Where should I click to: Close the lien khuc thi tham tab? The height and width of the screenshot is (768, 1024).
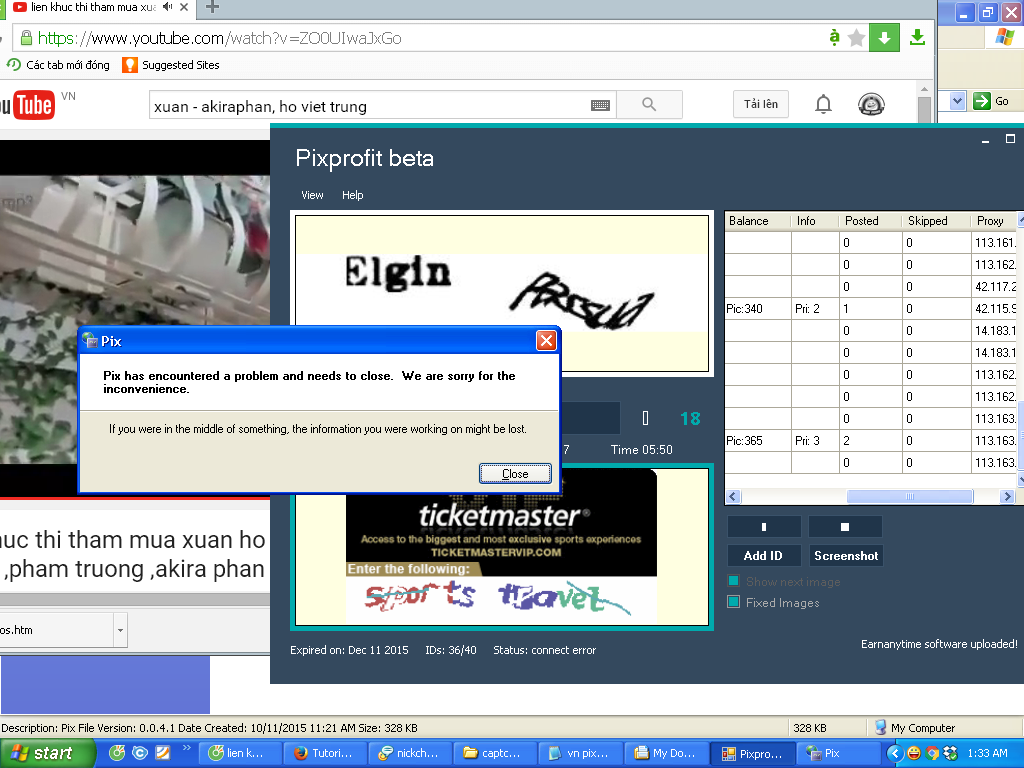coord(184,7)
